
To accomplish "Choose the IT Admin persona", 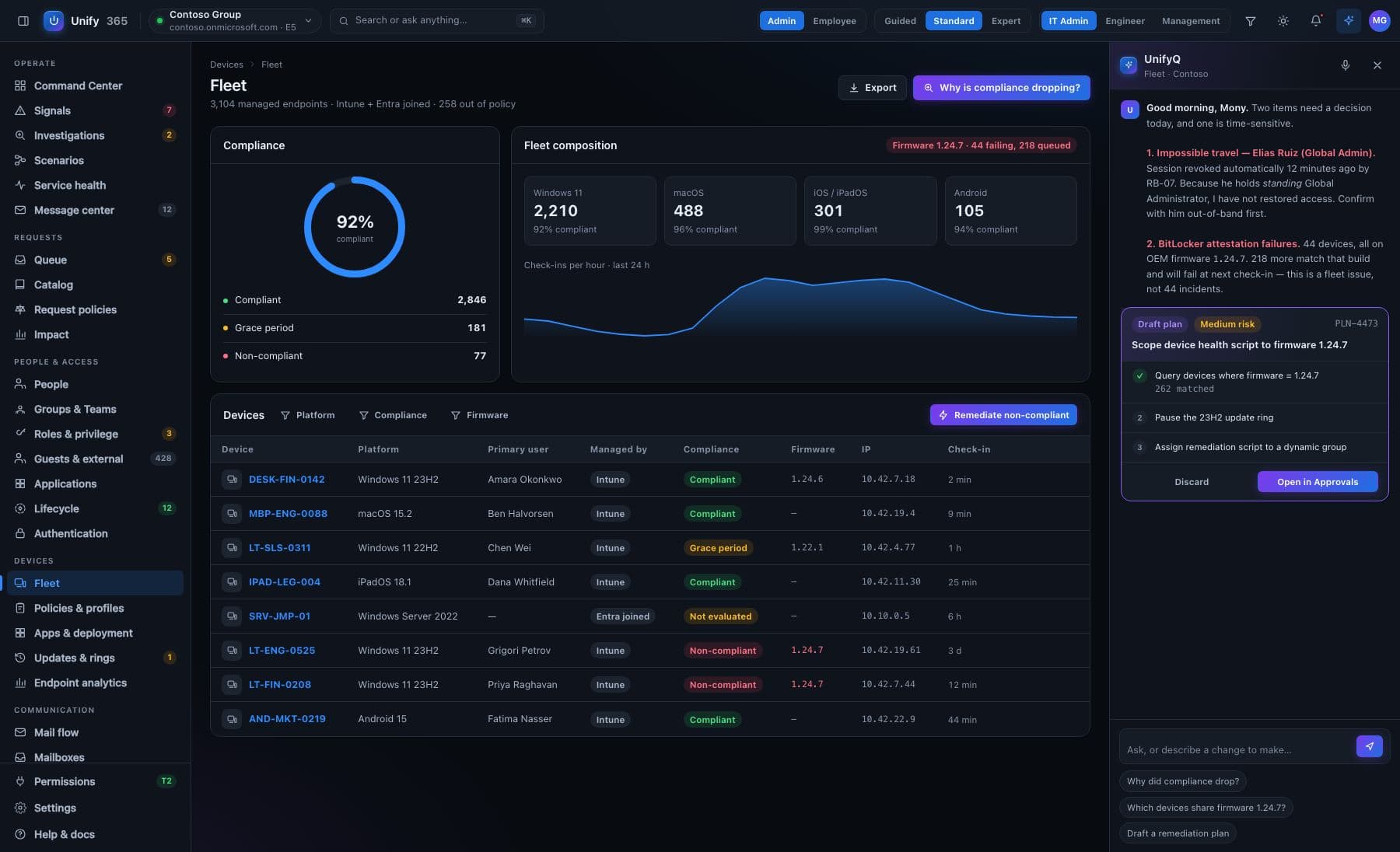I will pos(1069,21).
